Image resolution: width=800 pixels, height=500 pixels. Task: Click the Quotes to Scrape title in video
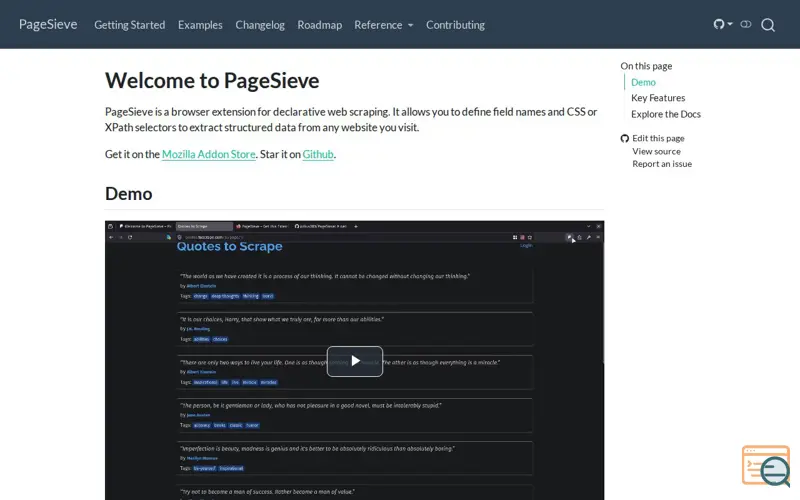click(x=229, y=246)
